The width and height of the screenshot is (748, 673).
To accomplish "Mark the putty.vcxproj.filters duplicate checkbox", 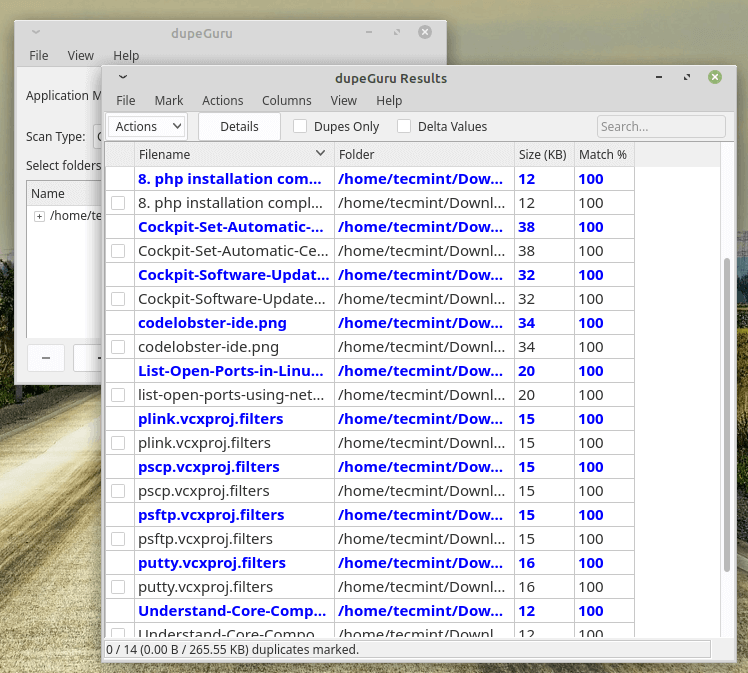I will click(119, 587).
